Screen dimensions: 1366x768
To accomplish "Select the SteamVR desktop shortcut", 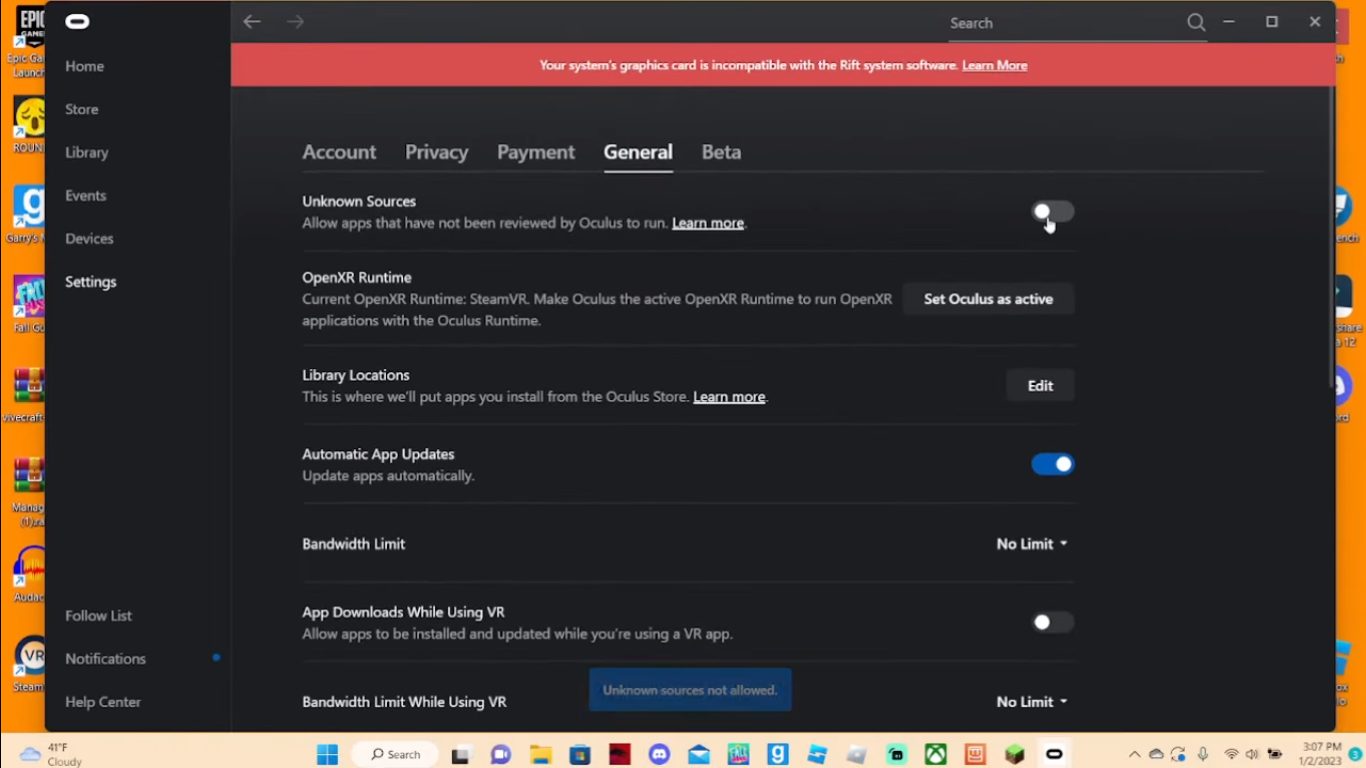I will (28, 664).
